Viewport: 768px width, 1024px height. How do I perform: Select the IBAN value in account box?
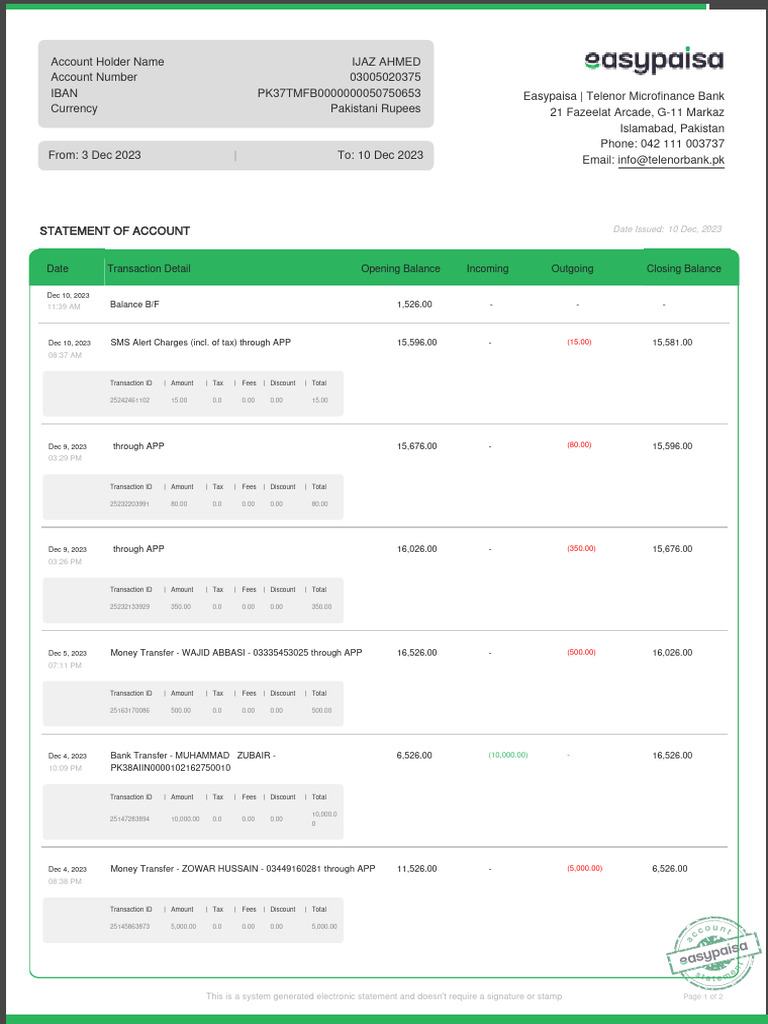pos(339,93)
